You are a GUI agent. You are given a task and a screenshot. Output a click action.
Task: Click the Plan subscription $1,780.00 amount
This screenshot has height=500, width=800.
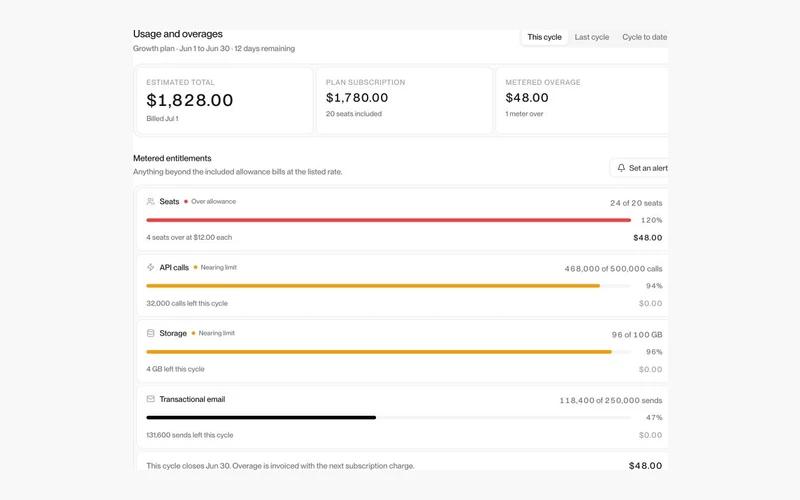tap(357, 97)
